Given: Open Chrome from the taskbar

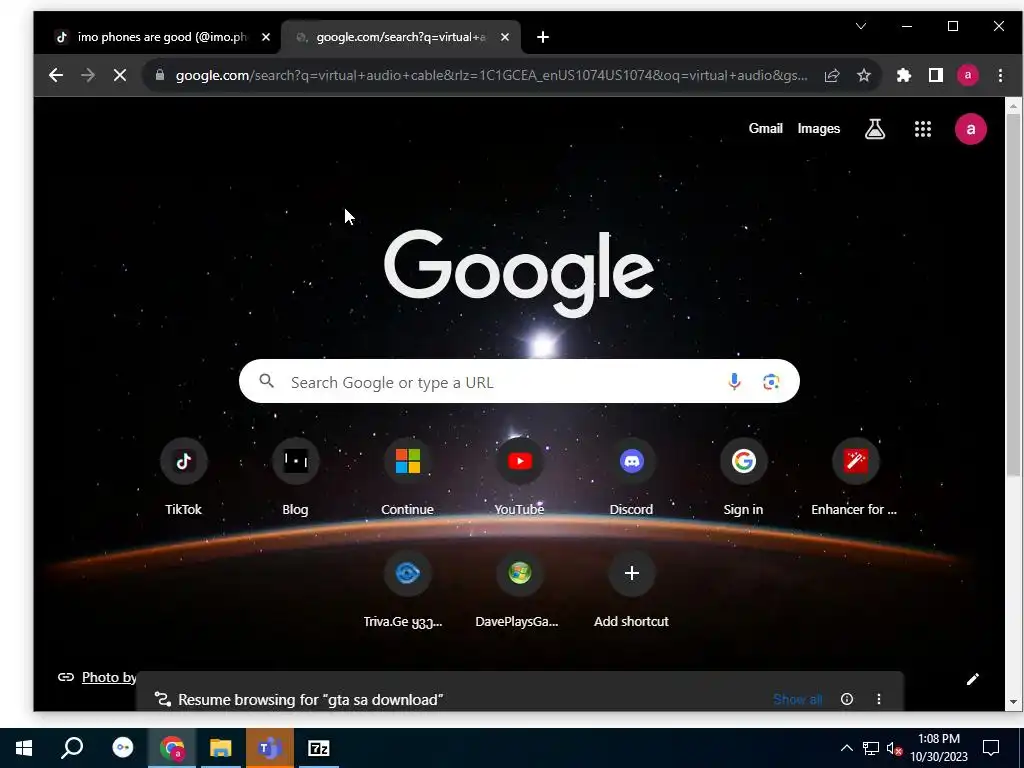Looking at the screenshot, I should click(x=172, y=748).
